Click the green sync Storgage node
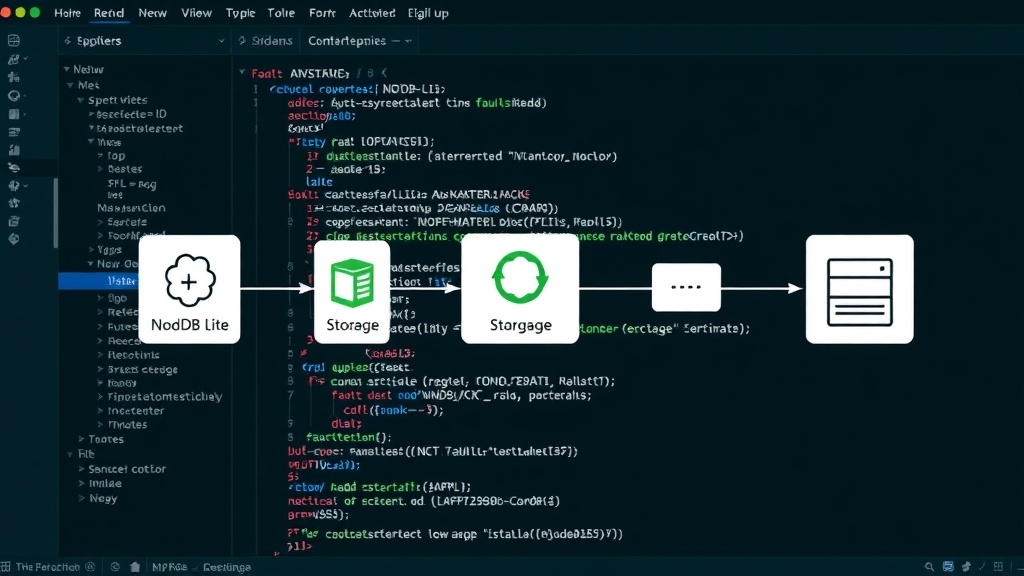This screenshot has height=576, width=1024. [x=520, y=289]
